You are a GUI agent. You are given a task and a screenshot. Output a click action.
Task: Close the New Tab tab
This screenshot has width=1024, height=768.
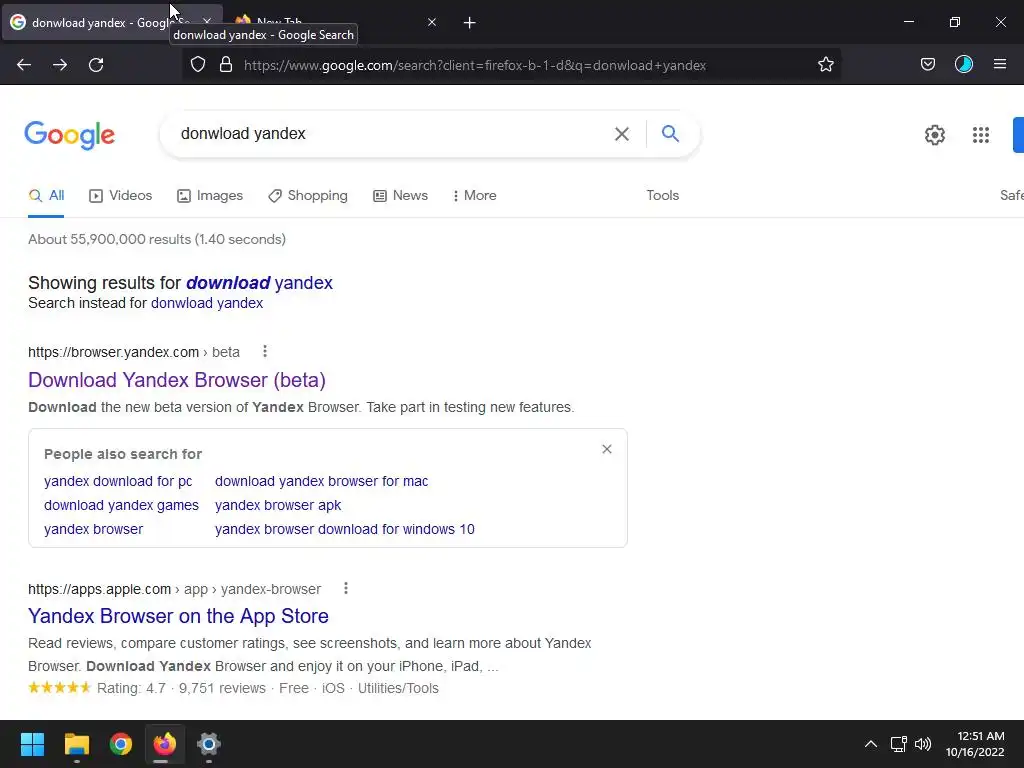tap(432, 22)
